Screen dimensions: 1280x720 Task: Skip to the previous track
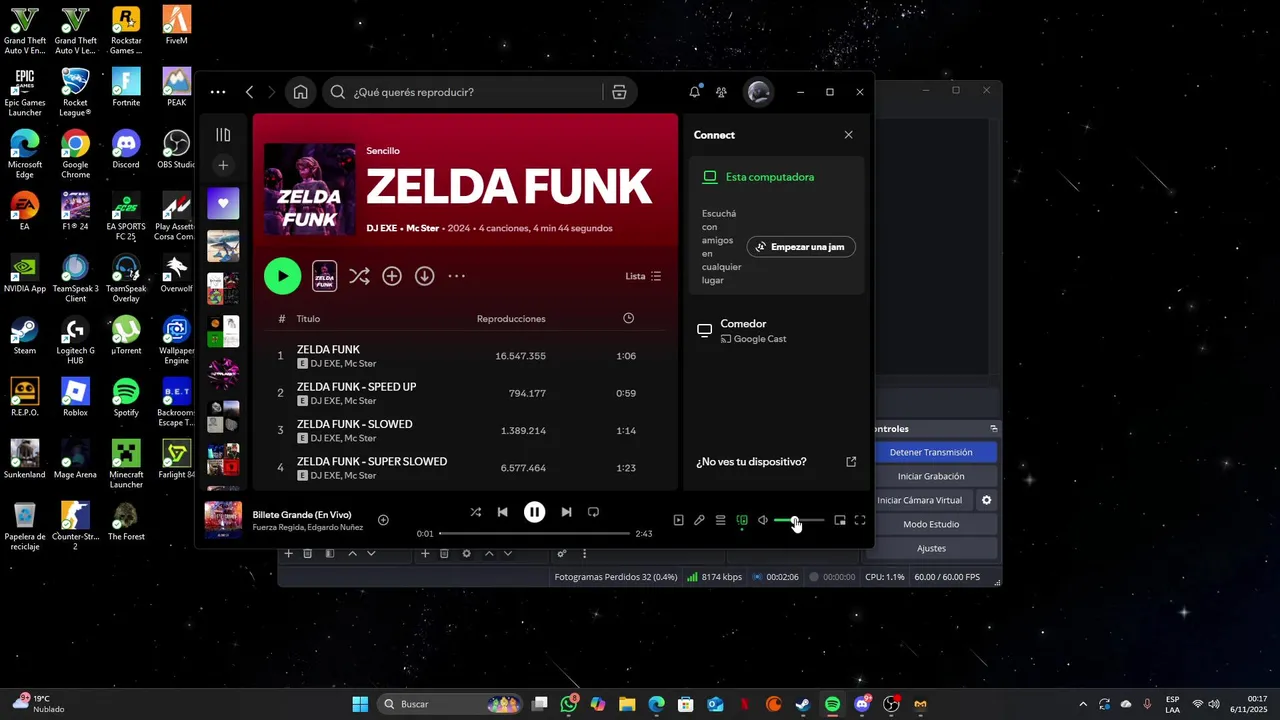click(x=503, y=512)
